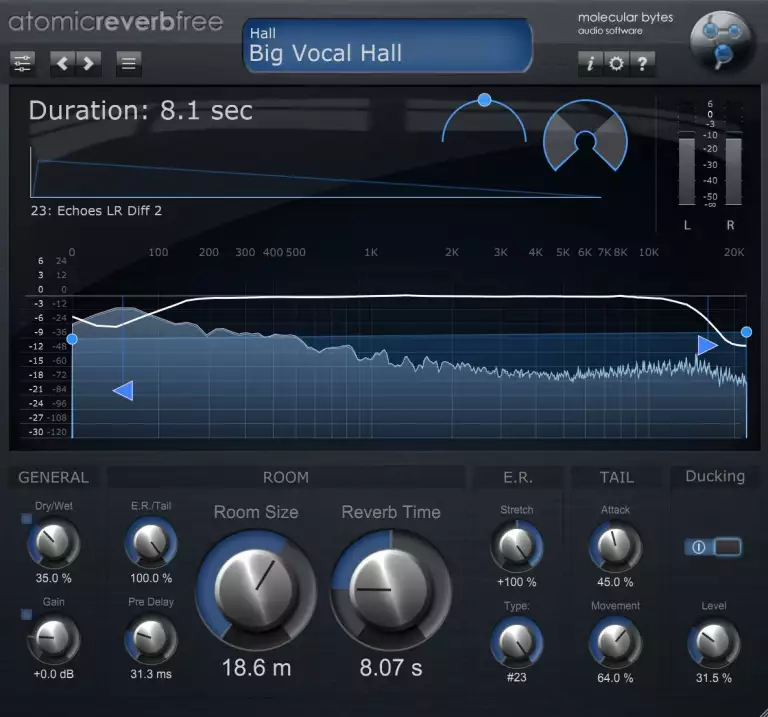Click the stereo width arc handle
Image resolution: width=768 pixels, height=717 pixels.
click(x=484, y=100)
